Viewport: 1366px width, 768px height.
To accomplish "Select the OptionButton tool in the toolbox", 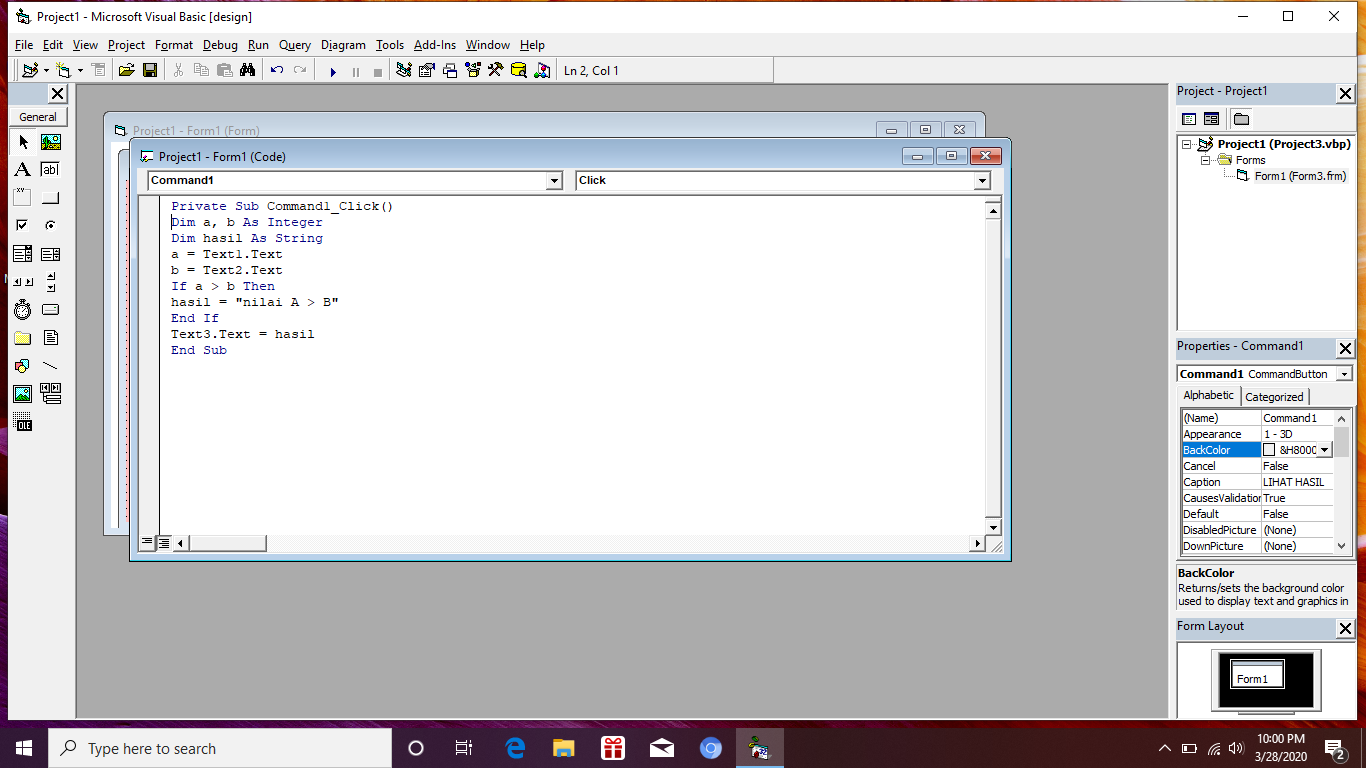I will click(x=51, y=226).
